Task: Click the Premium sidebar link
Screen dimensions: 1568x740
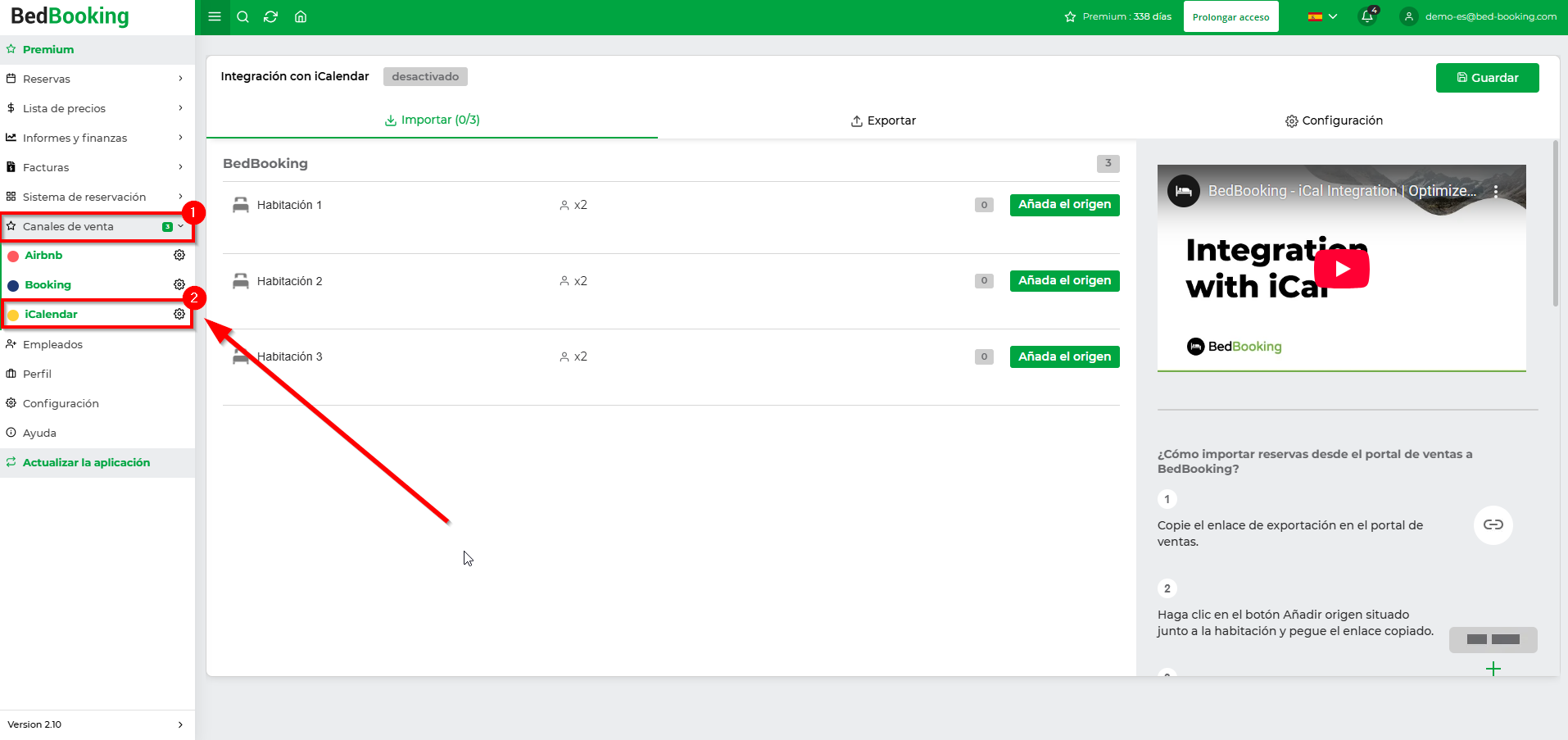Action: click(x=48, y=49)
